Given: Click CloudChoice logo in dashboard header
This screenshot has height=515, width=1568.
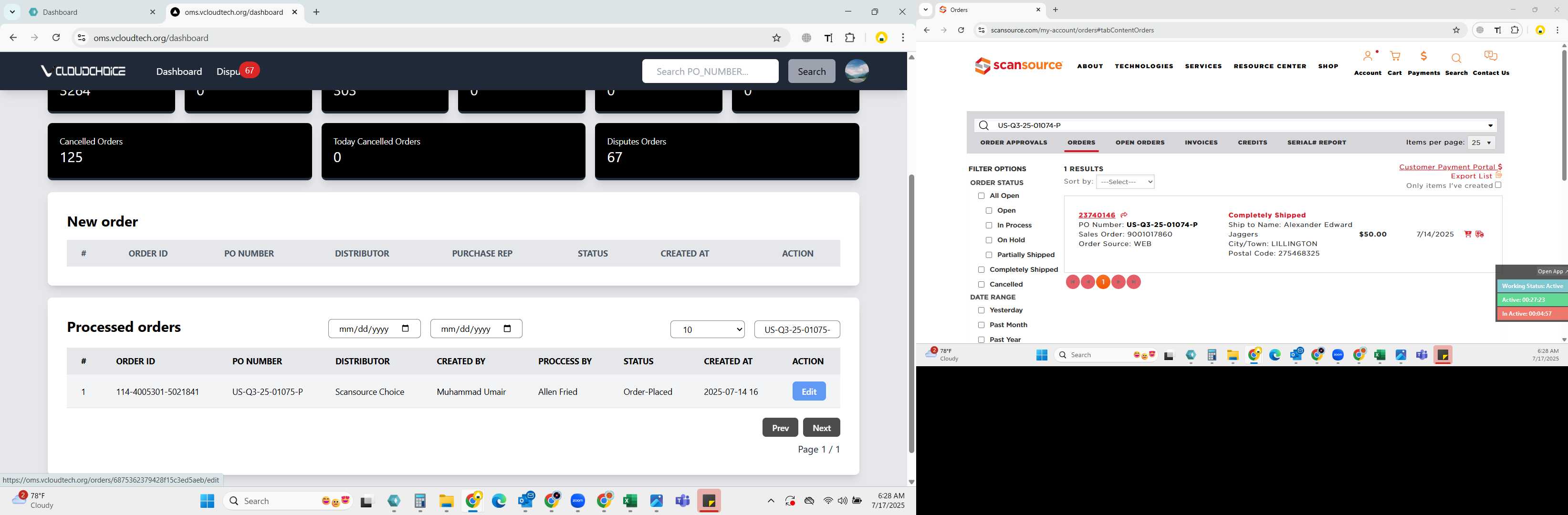Looking at the screenshot, I should coord(83,71).
